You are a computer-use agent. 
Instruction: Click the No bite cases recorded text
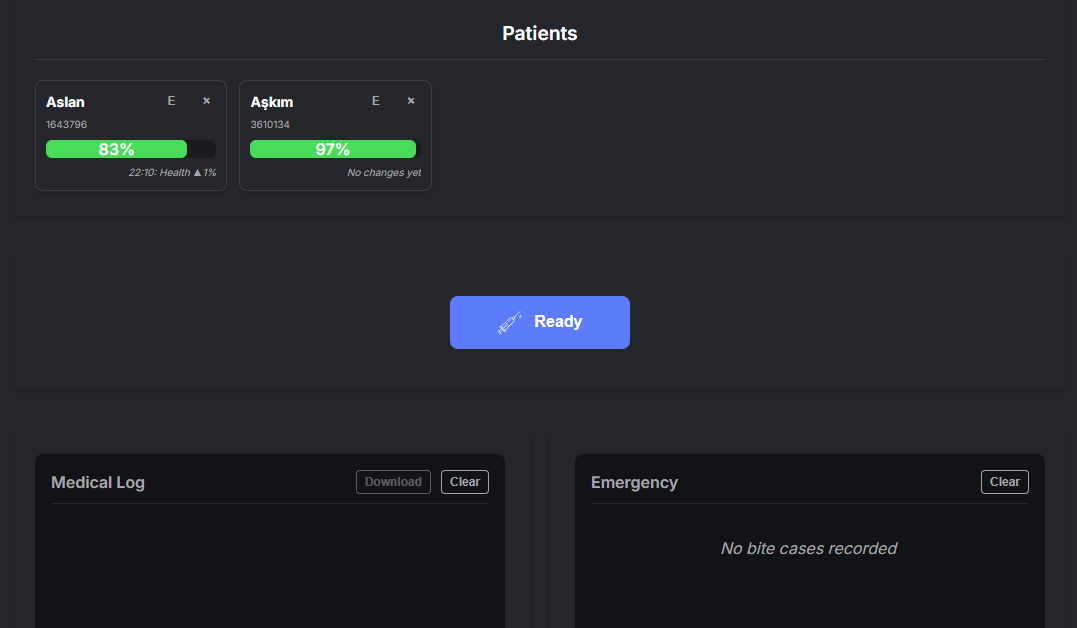pos(809,548)
